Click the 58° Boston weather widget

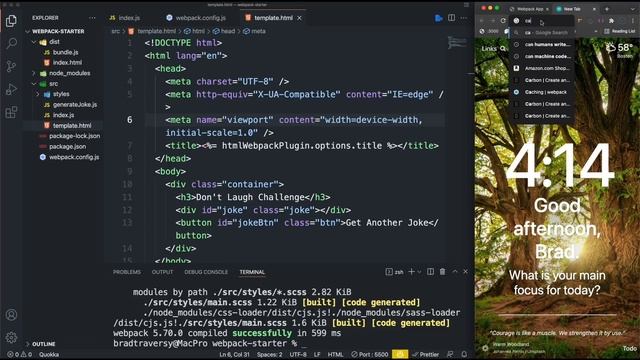(620, 50)
